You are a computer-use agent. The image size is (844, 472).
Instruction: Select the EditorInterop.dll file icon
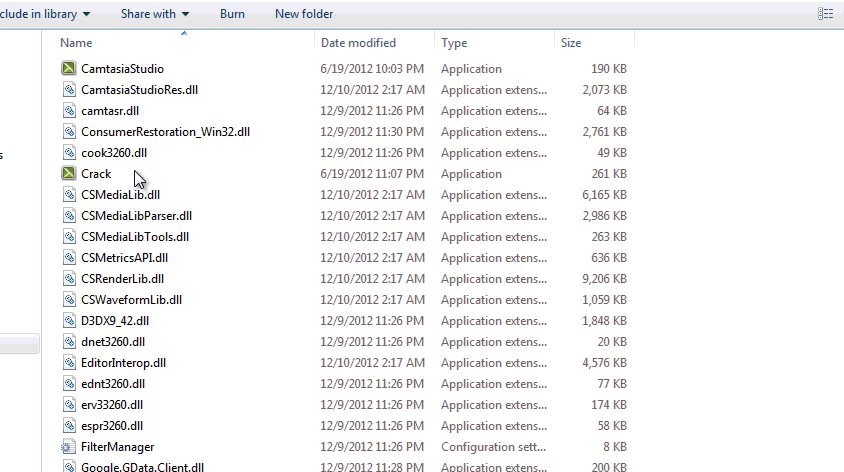click(x=69, y=362)
